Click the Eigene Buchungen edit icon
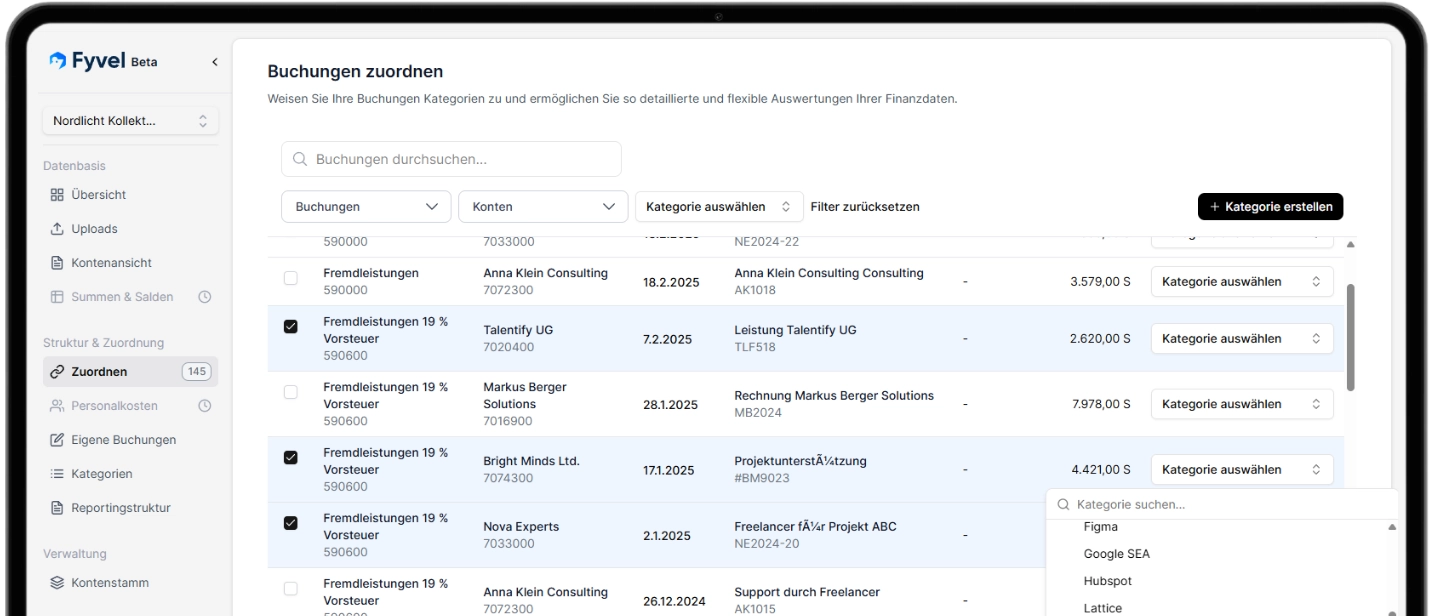 (57, 440)
